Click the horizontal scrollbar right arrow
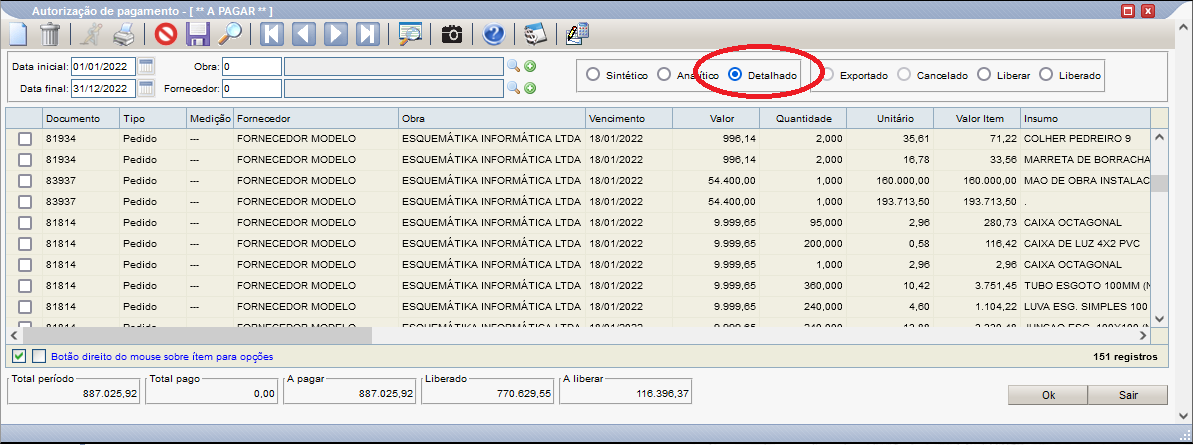1193x445 pixels. click(1142, 335)
